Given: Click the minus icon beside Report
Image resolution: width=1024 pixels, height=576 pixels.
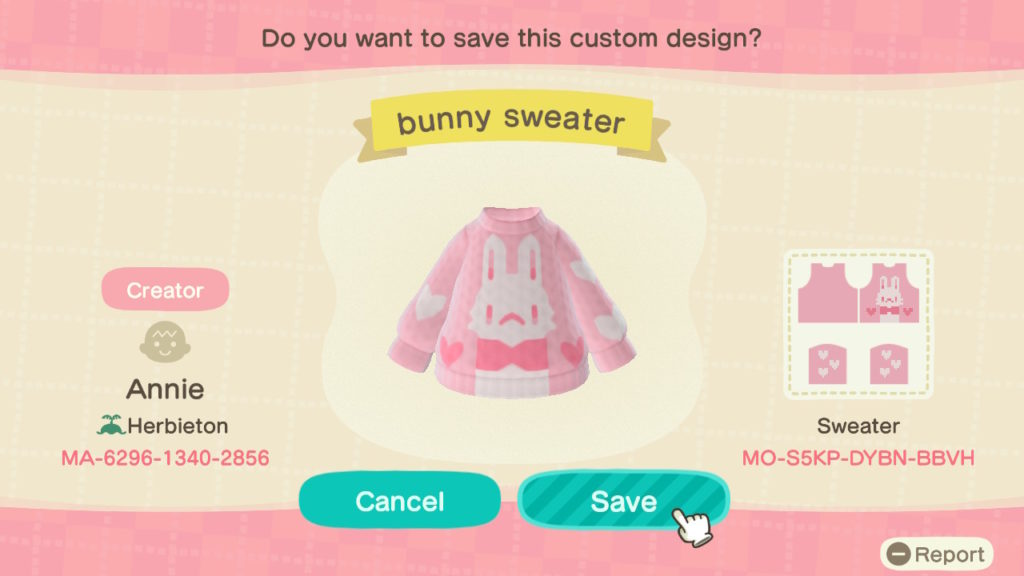Looking at the screenshot, I should tap(899, 554).
